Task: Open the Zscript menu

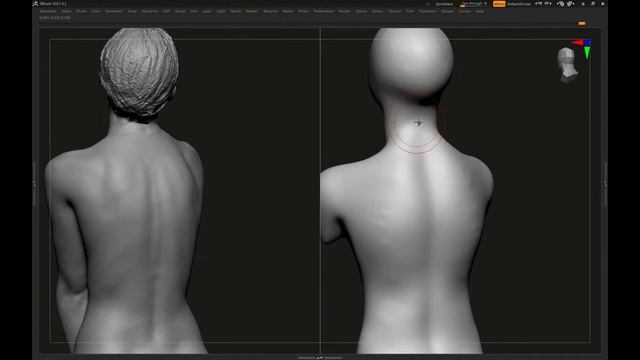Action: (464, 11)
